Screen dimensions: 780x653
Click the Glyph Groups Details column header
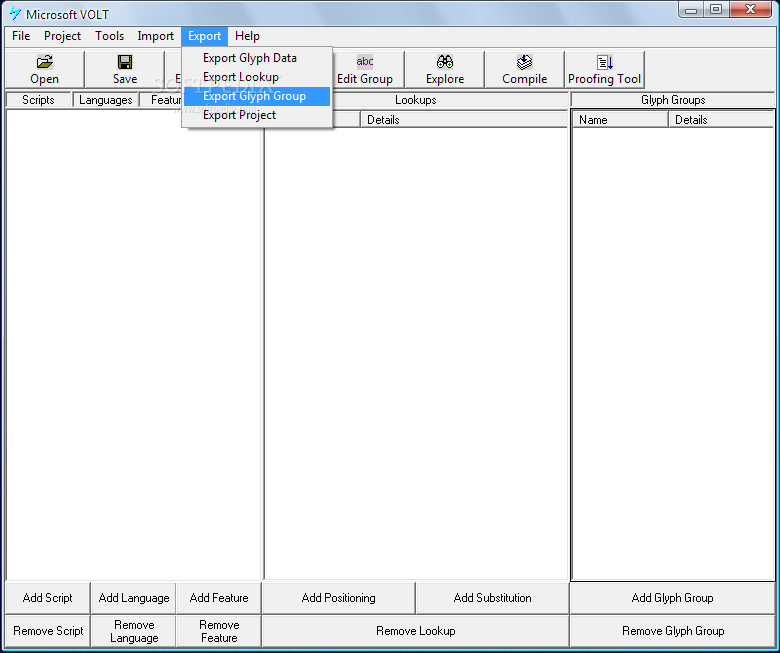tap(721, 120)
